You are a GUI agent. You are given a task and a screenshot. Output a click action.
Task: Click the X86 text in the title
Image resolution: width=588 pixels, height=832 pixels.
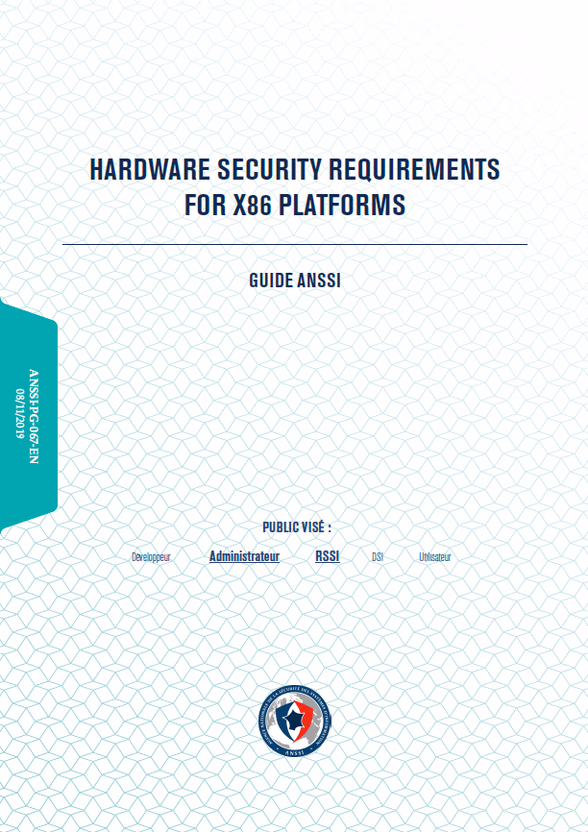point(252,205)
